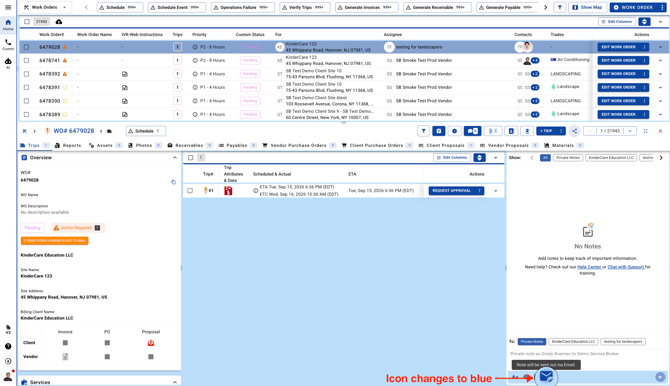Screen dimensions: 670x386
Task: Expand the row for work order 6478741
Action: click(660, 60)
